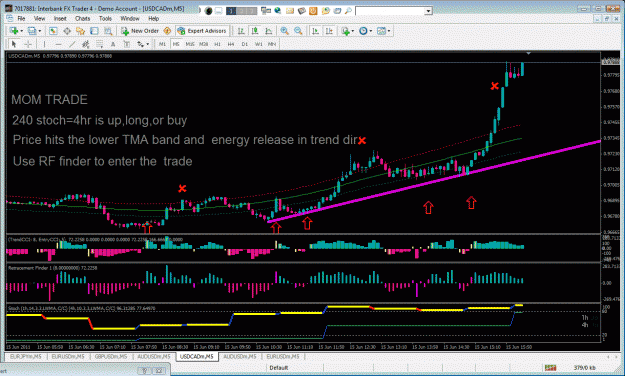Expand the Periods dropdown arrow

pyautogui.click(x=371, y=31)
